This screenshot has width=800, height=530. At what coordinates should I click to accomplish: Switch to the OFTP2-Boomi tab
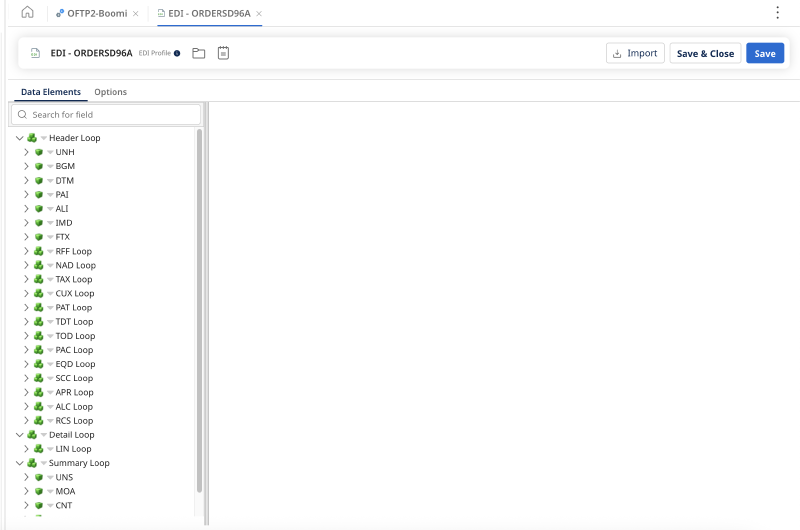click(97, 13)
